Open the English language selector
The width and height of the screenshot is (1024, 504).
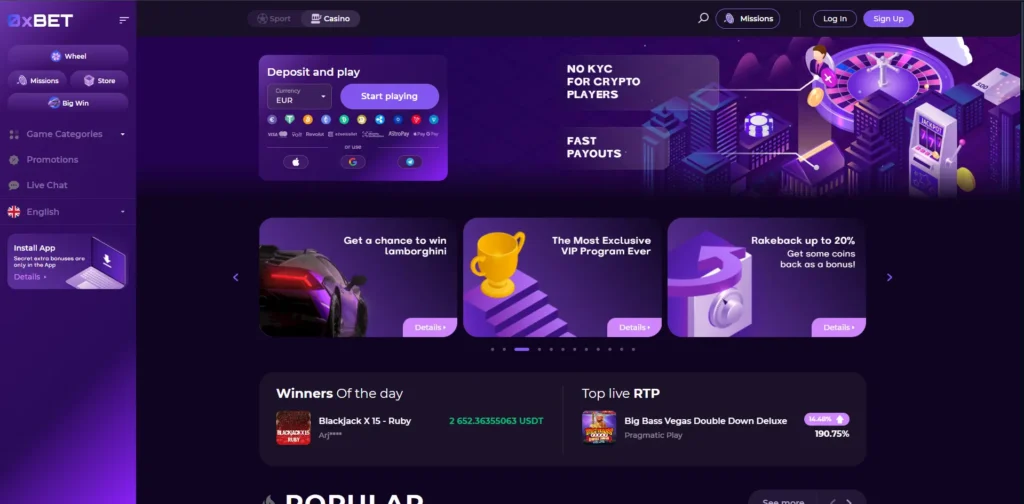pos(68,212)
